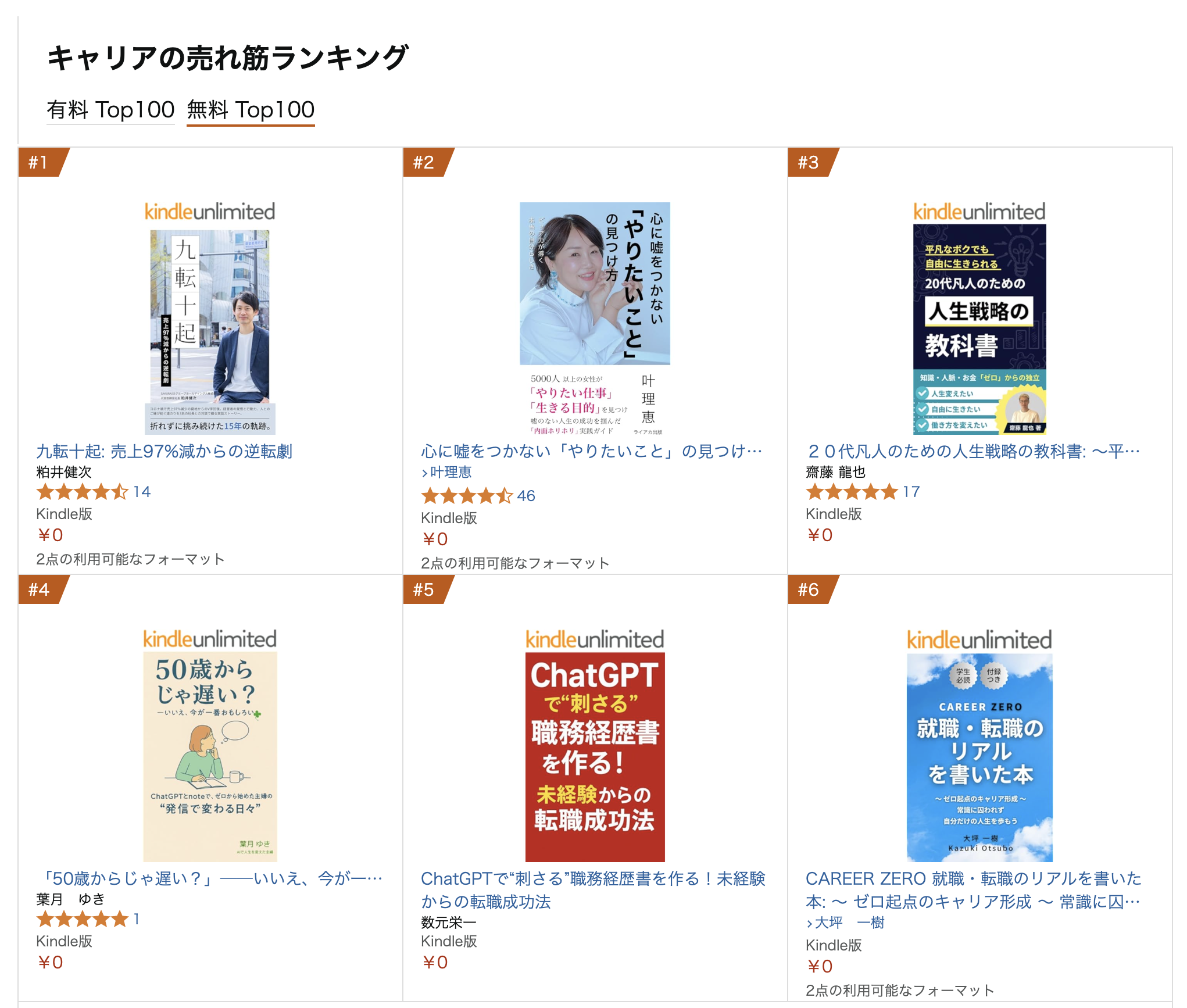Open the ChatGPTで刺さる職務経歴書を作る title link
The height and width of the screenshot is (1008, 1187).
pos(593,890)
